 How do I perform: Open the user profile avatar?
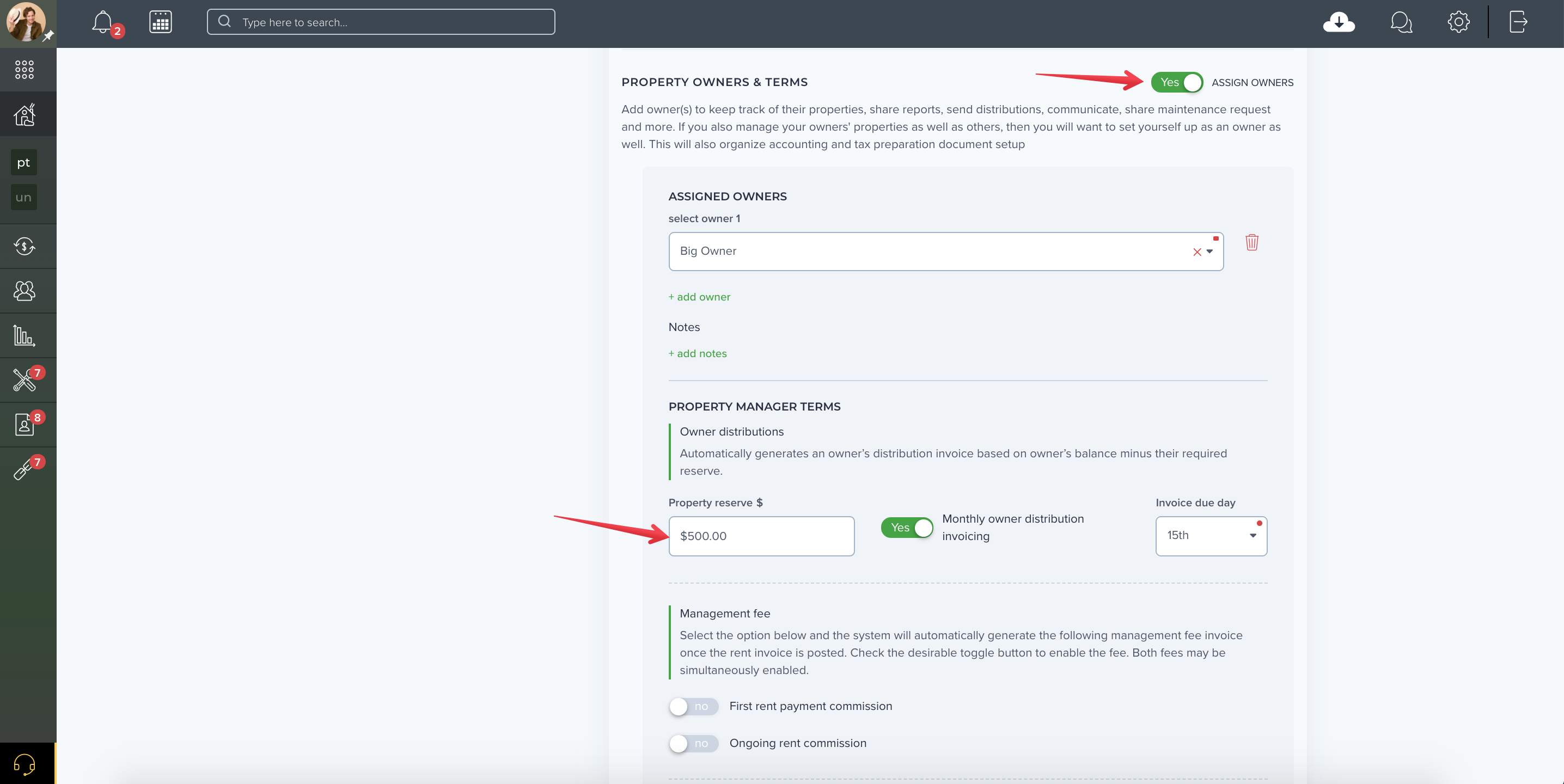point(26,21)
